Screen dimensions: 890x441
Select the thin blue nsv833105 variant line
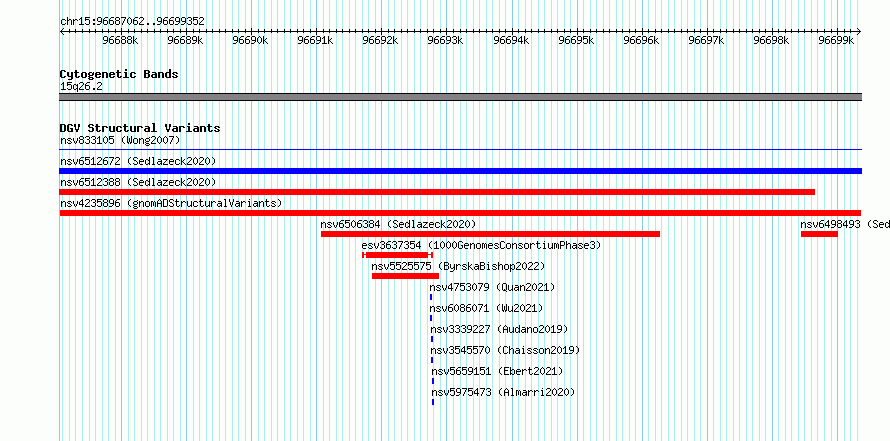pos(460,150)
